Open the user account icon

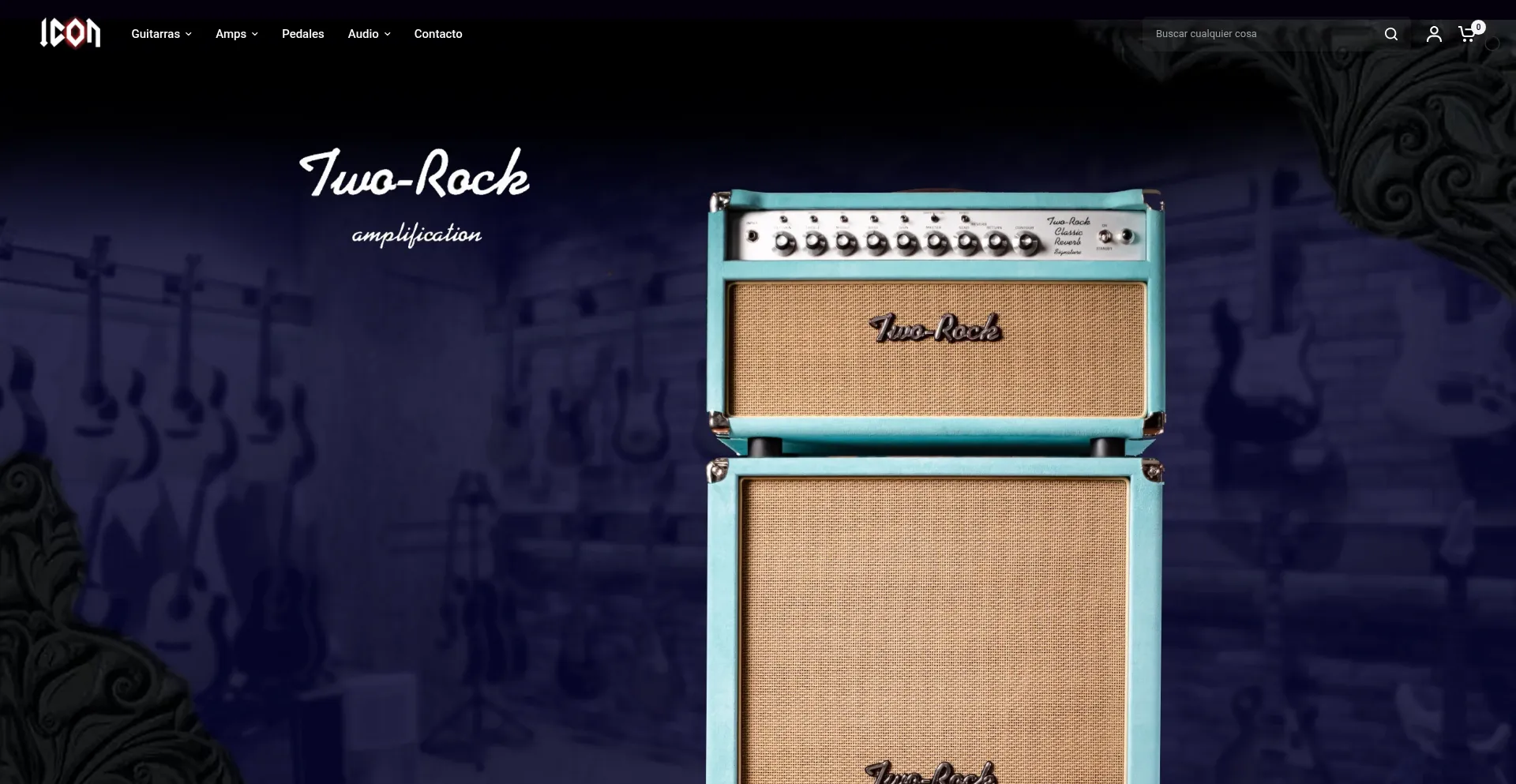click(x=1433, y=34)
